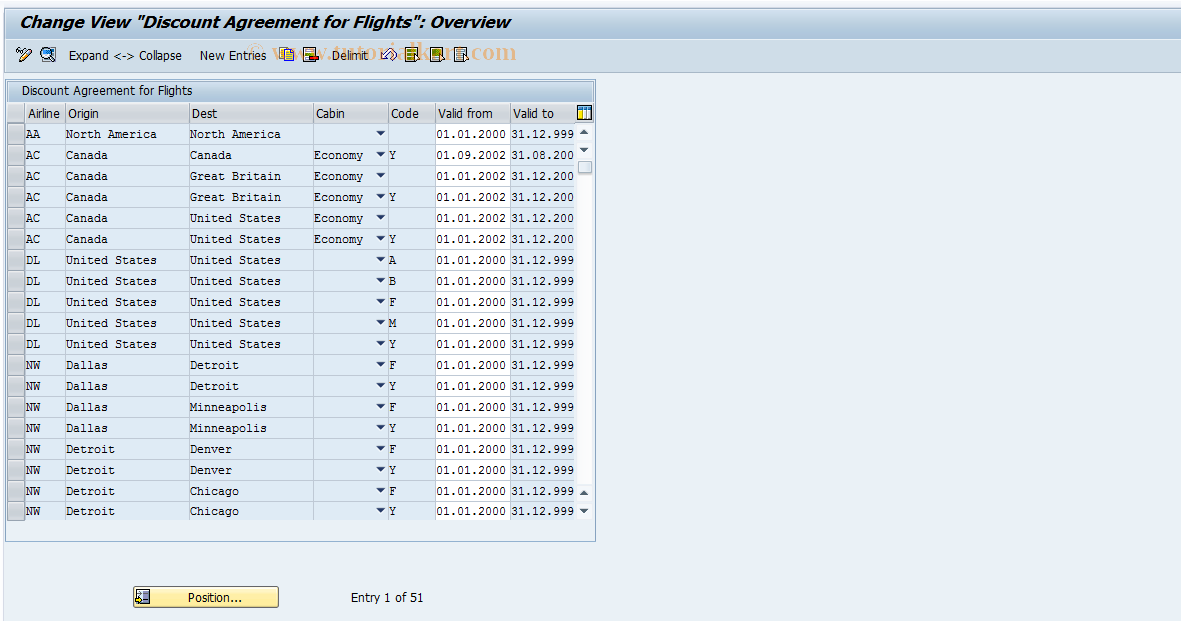Click Delimit toolbar button
Screen dimensions: 1181x621
coord(349,56)
